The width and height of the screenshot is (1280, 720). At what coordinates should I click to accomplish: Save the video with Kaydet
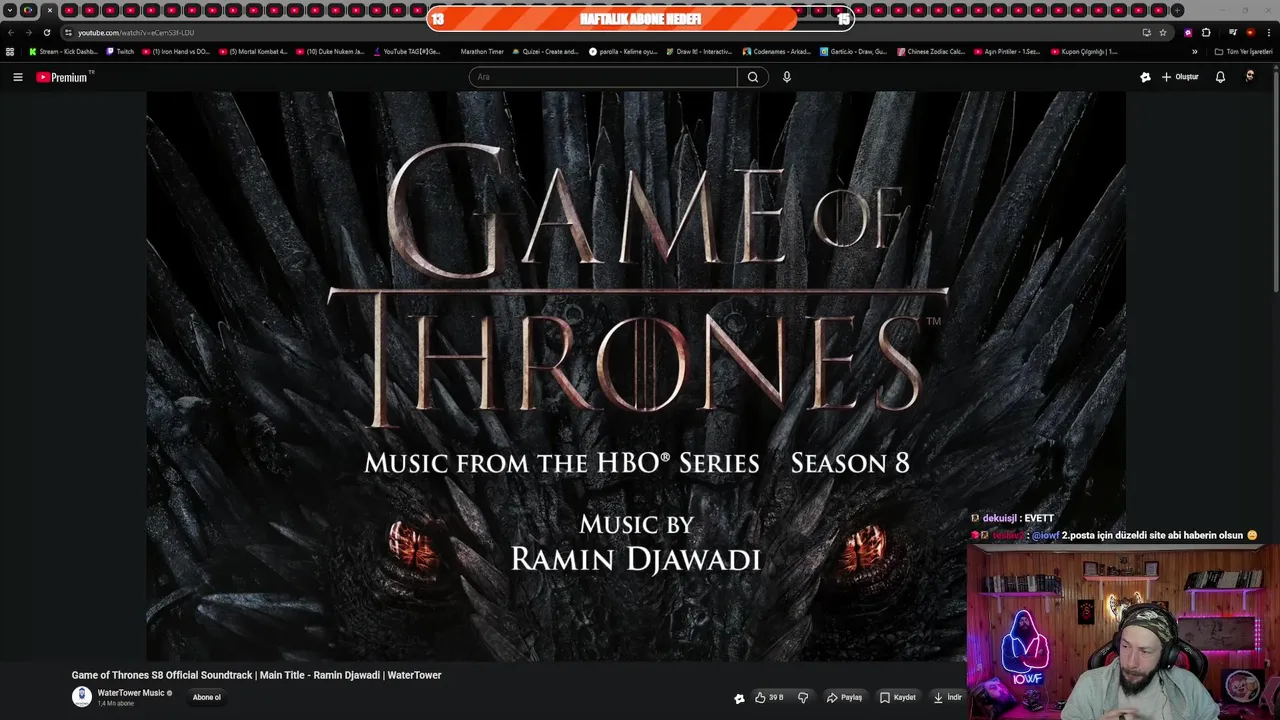coord(898,698)
